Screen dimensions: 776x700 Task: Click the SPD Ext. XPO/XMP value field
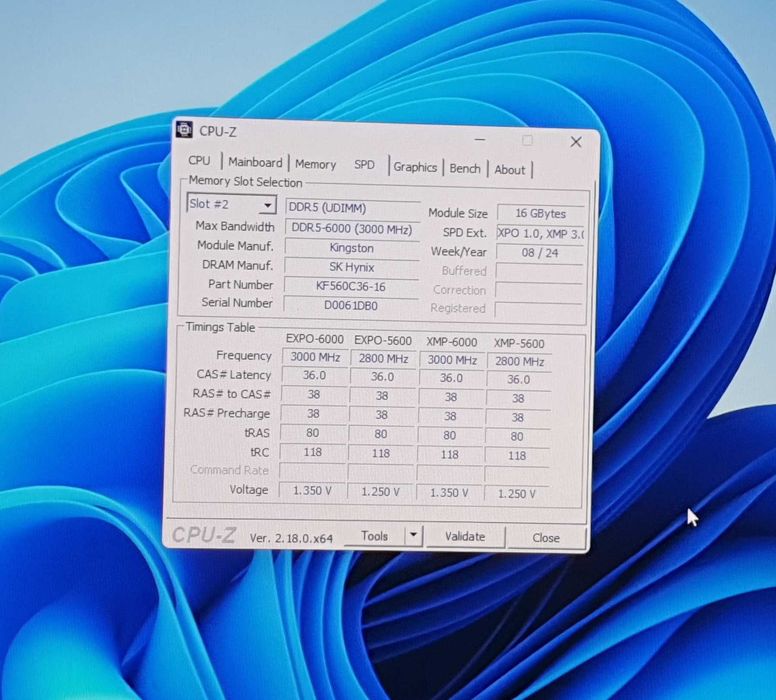point(540,233)
